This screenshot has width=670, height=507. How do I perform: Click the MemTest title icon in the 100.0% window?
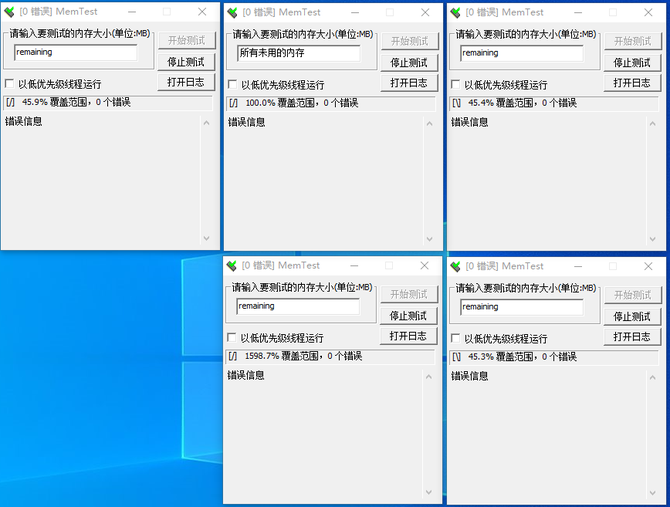tap(233, 12)
